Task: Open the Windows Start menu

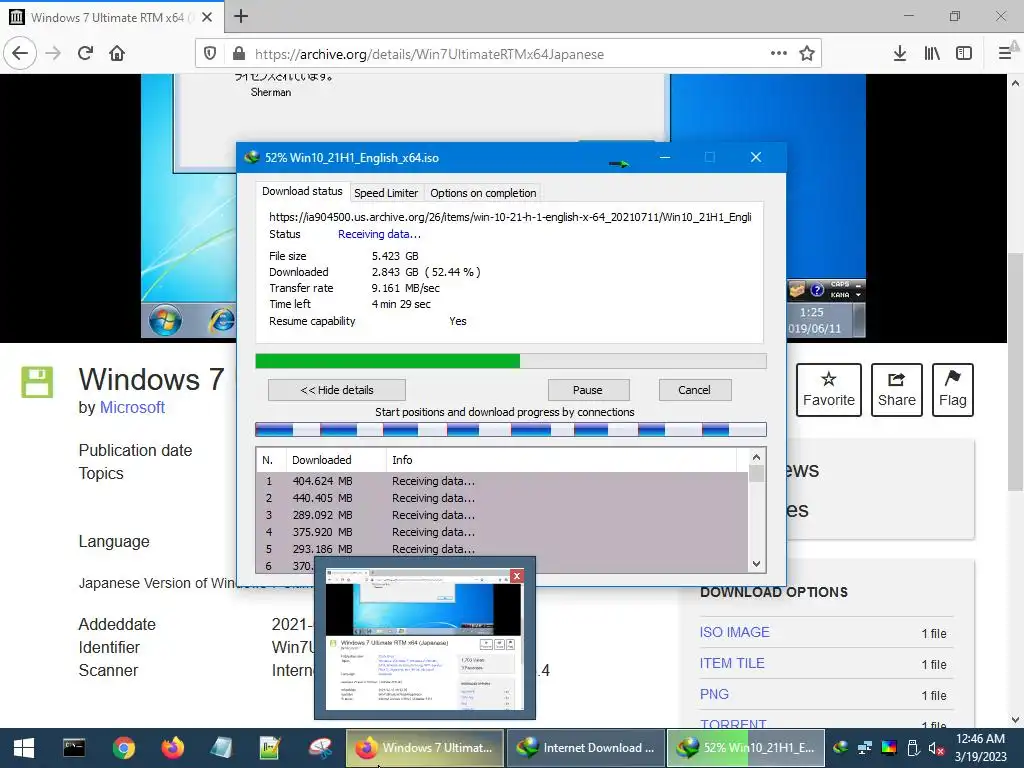Action: (24, 748)
